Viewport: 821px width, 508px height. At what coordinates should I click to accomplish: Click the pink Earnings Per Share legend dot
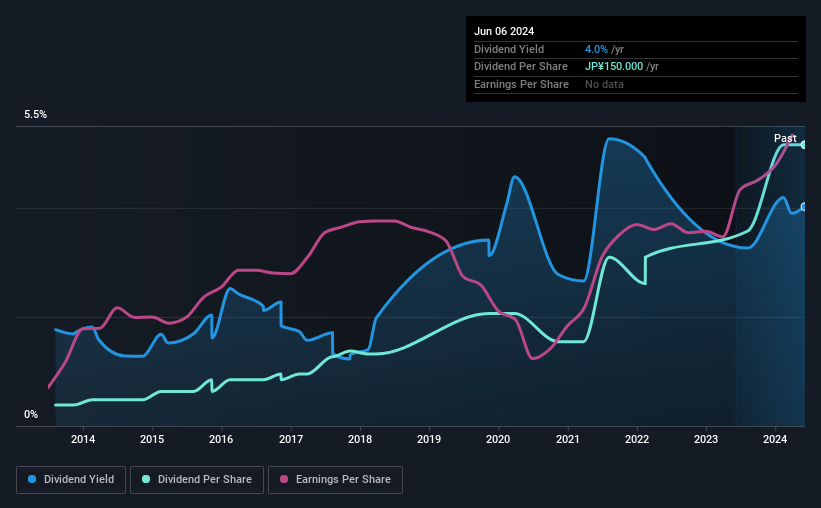click(x=284, y=479)
